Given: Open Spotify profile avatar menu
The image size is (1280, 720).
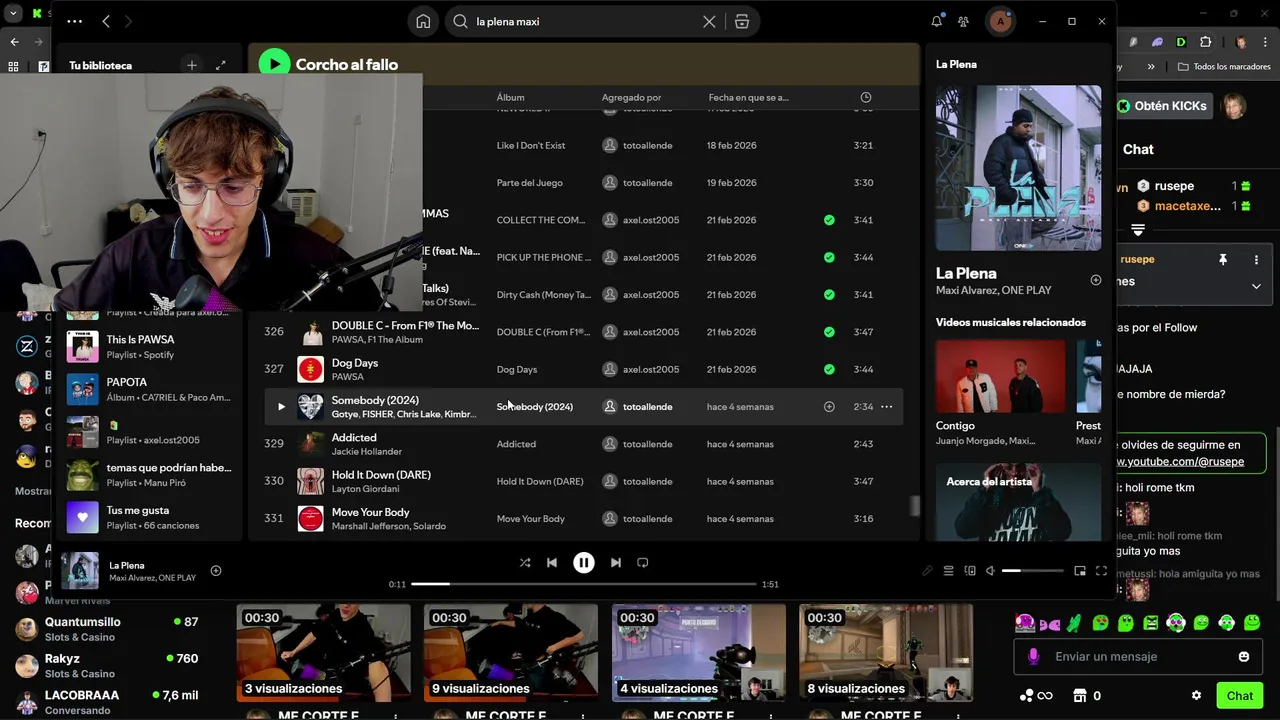Looking at the screenshot, I should [x=1000, y=21].
